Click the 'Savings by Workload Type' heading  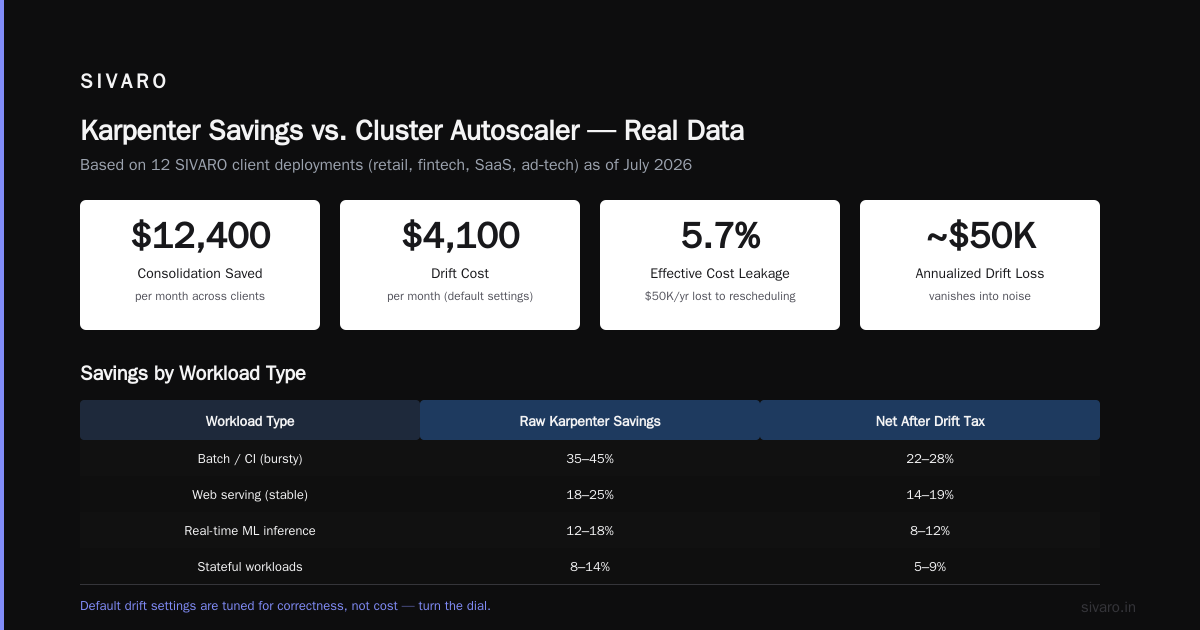coord(193,373)
